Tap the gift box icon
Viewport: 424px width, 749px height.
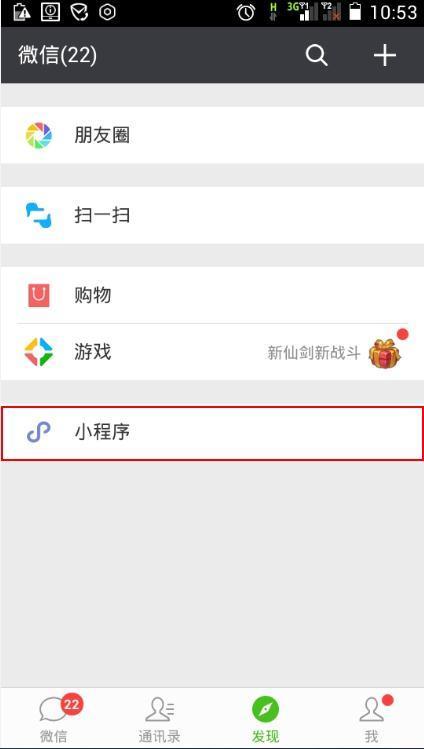tap(384, 353)
